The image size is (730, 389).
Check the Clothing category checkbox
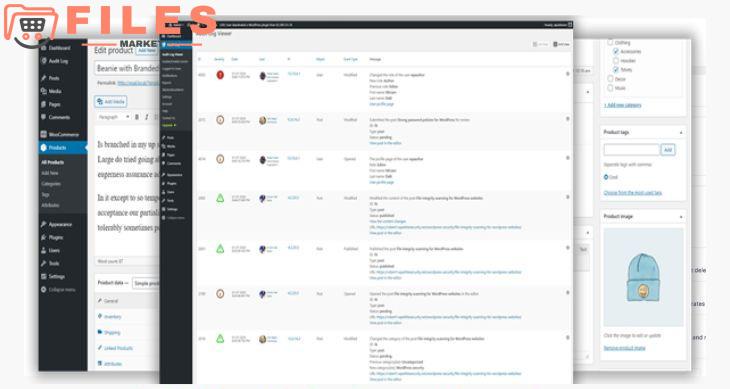click(x=610, y=42)
